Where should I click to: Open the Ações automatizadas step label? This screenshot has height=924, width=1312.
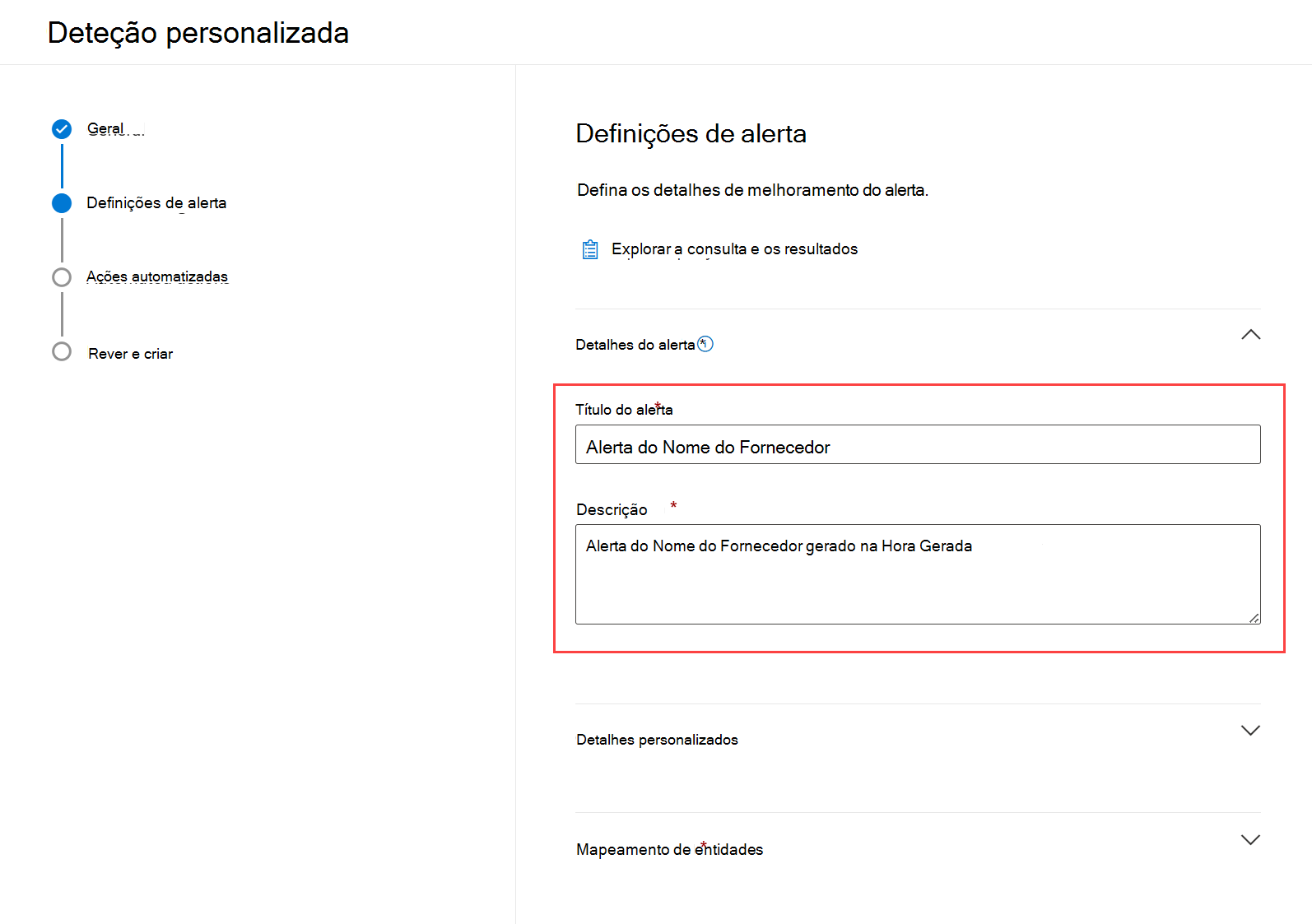[156, 277]
